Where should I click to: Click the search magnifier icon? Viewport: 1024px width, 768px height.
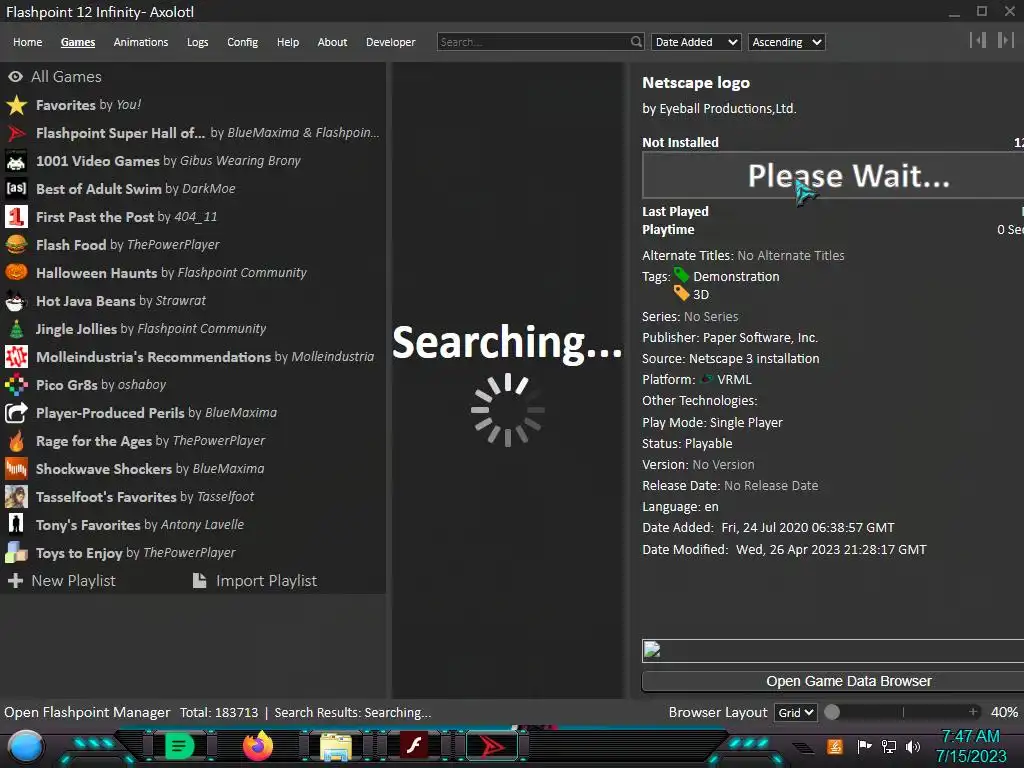pos(636,42)
